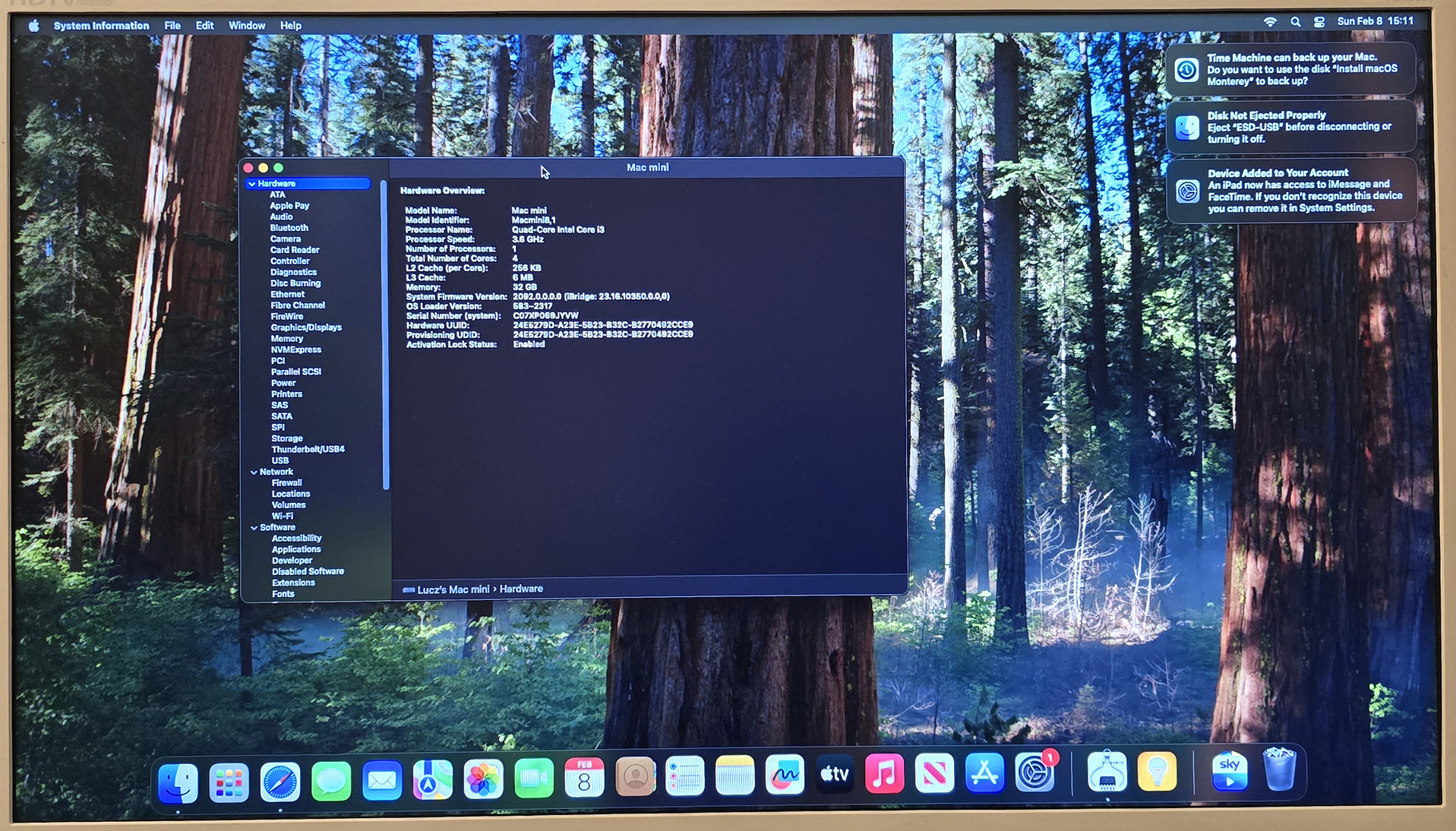Image resolution: width=1456 pixels, height=831 pixels.
Task: Open the File menu
Action: point(172,26)
